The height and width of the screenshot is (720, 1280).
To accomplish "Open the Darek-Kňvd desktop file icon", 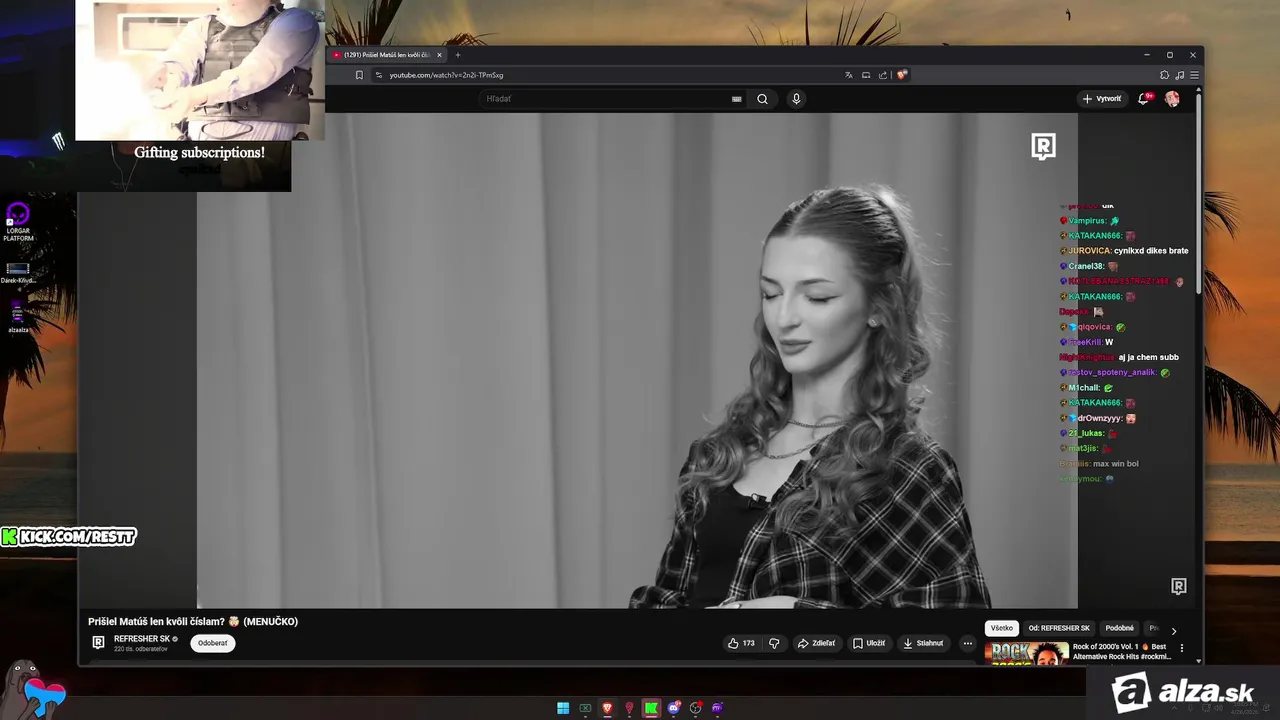I will click(18, 272).
